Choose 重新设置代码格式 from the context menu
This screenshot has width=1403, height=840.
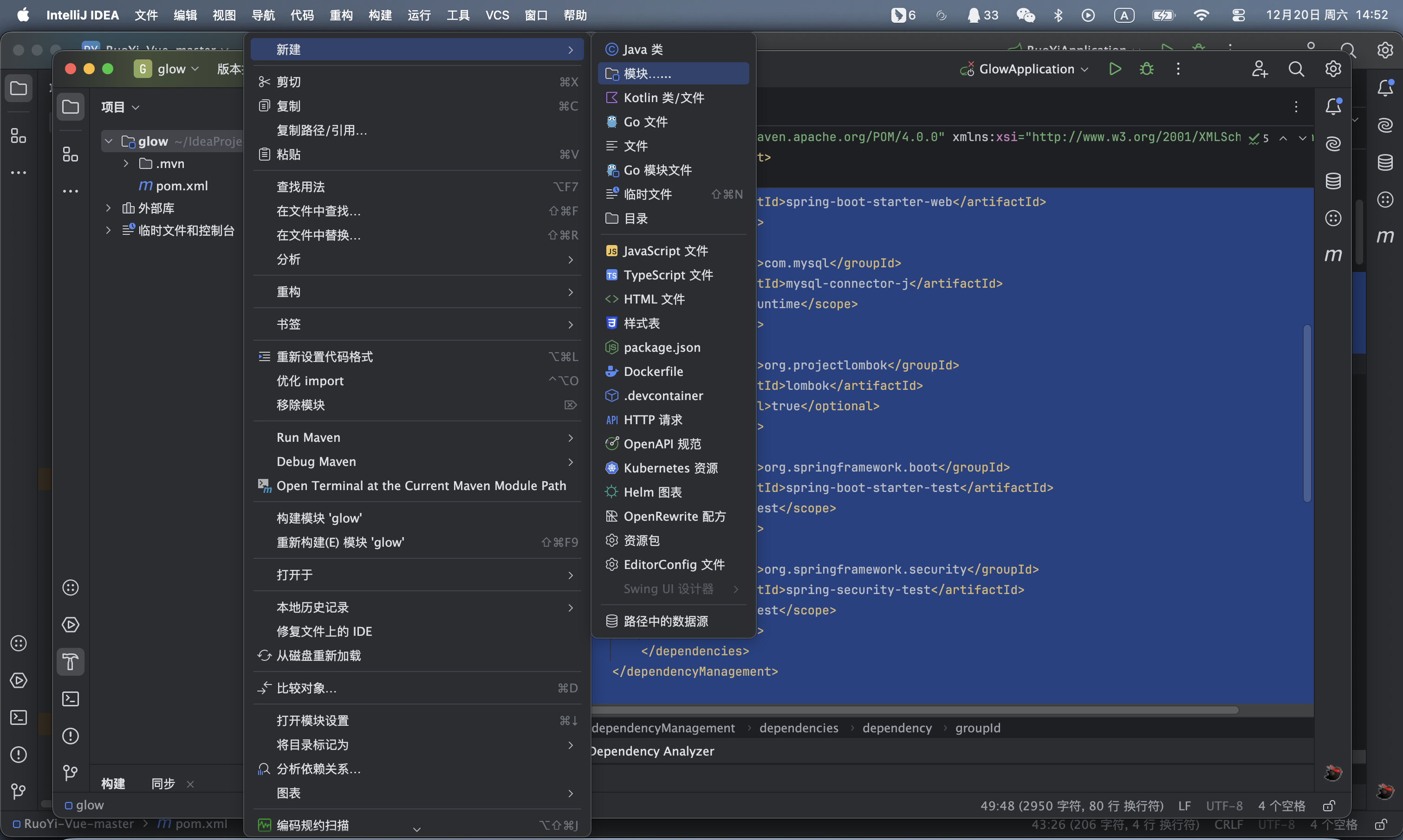pos(325,356)
